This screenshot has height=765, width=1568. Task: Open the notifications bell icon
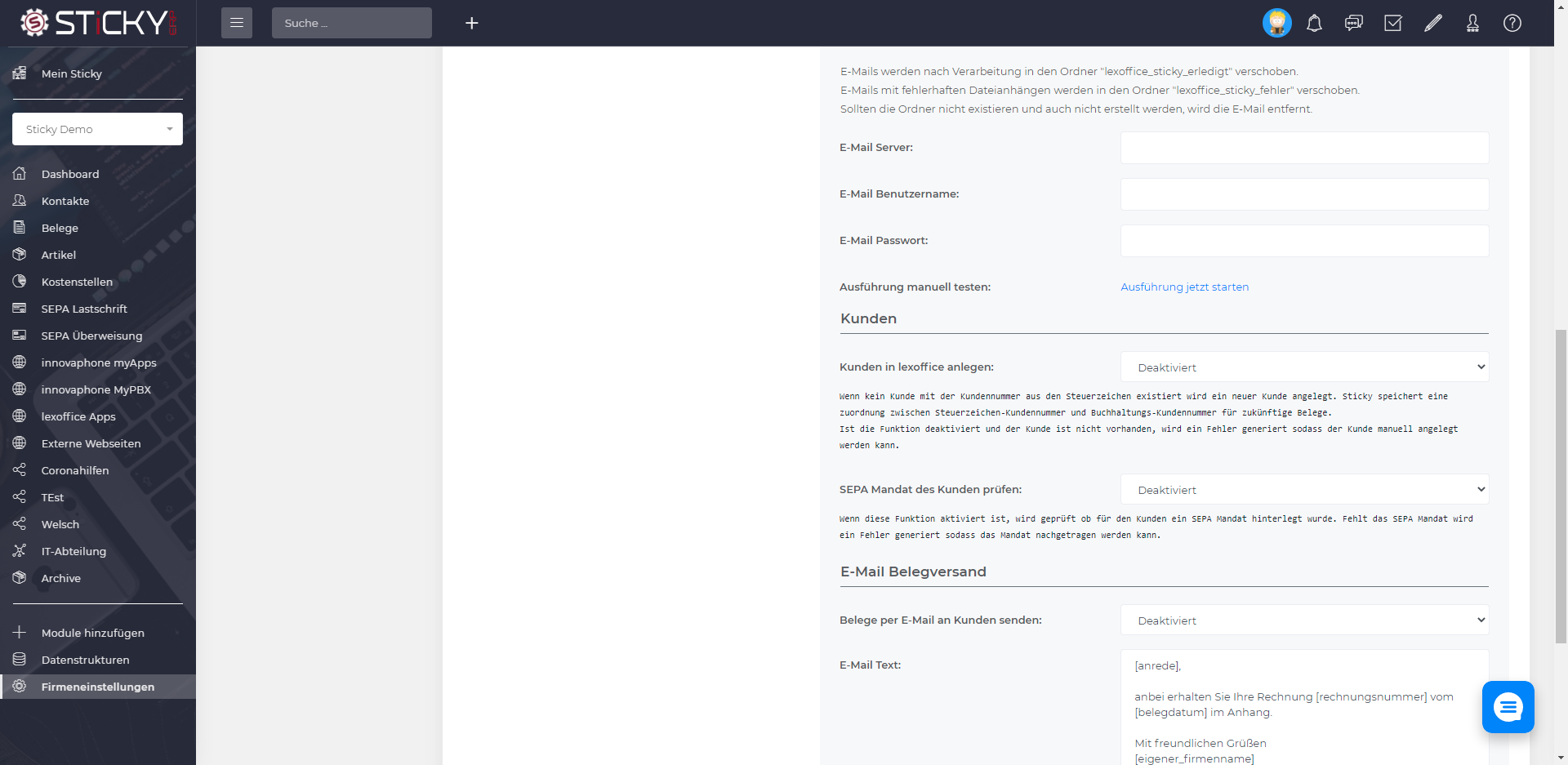tap(1314, 23)
